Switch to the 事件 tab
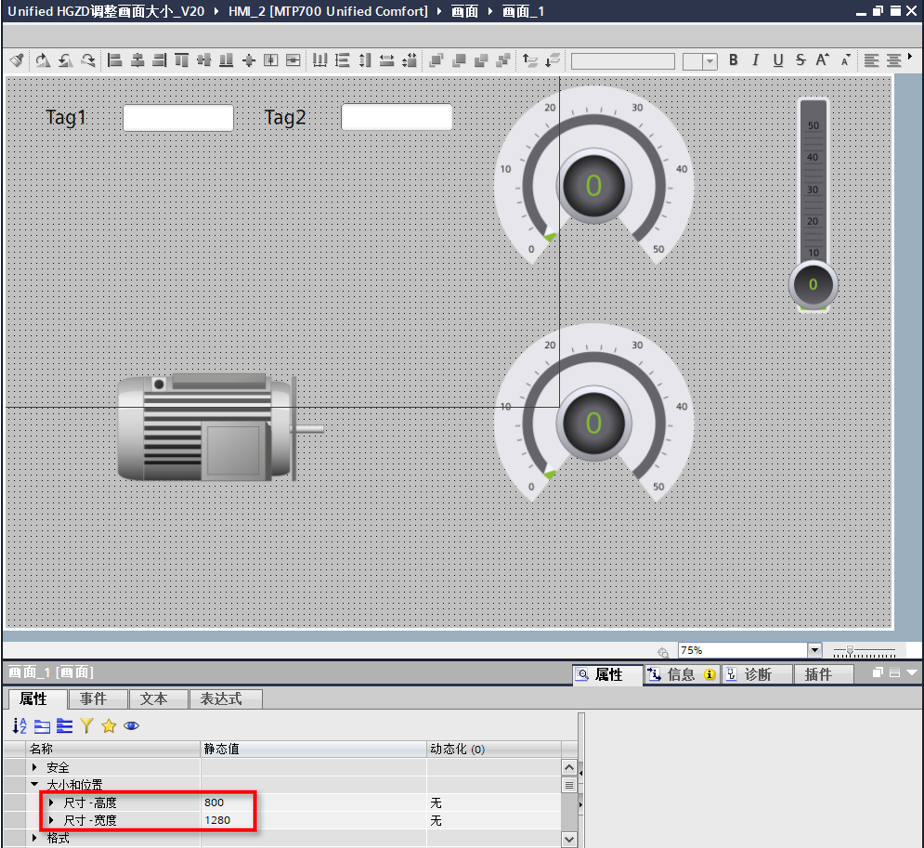The width and height of the screenshot is (924, 848). point(94,699)
